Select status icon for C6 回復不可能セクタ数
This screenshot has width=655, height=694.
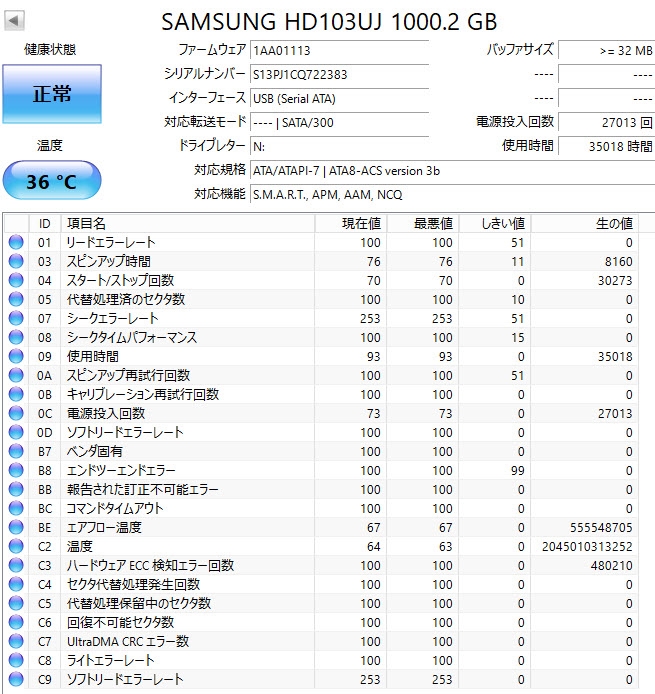(16, 623)
